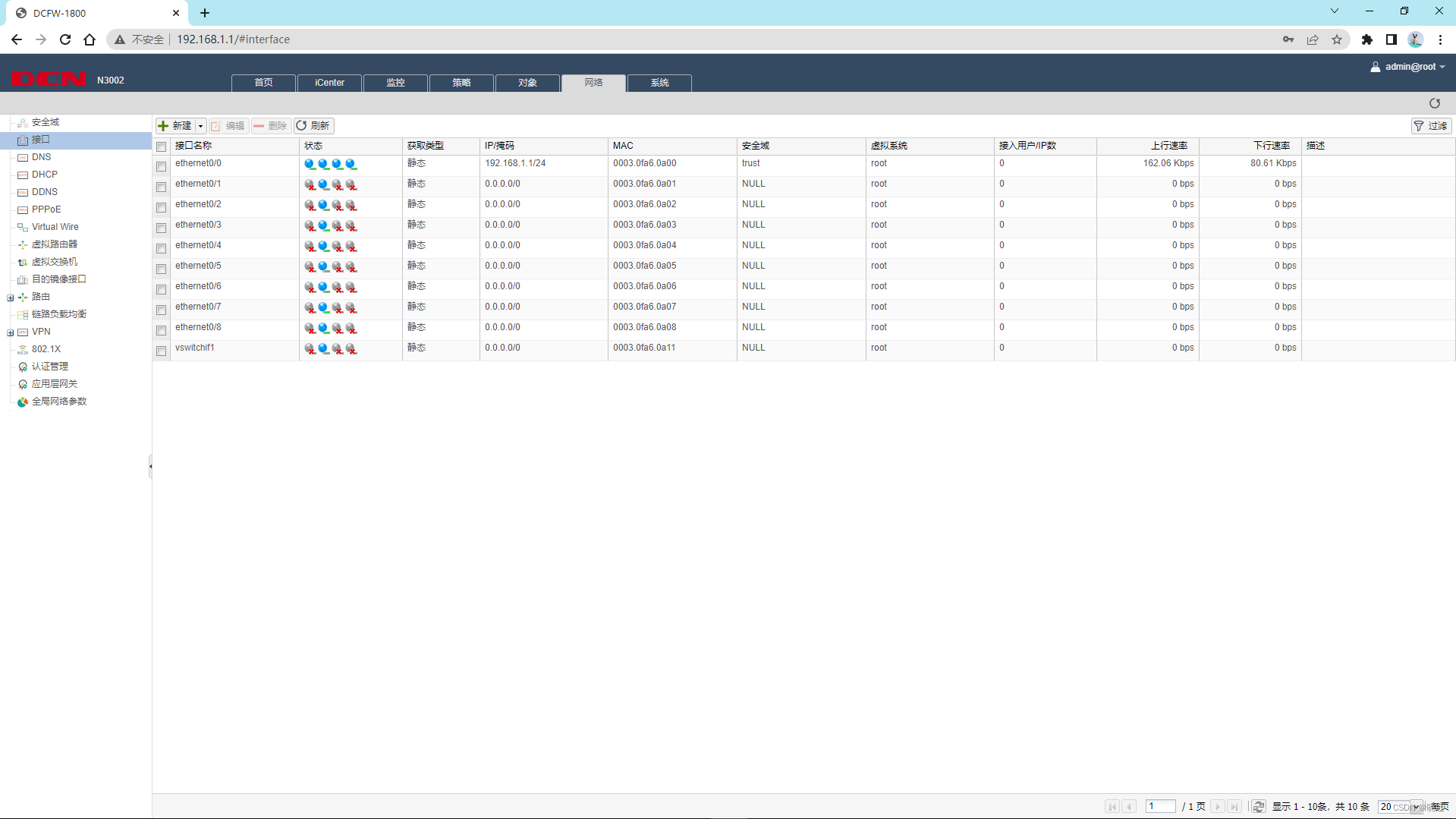Go to last page pagination icon
This screenshot has width=1456, height=819.
(1234, 806)
